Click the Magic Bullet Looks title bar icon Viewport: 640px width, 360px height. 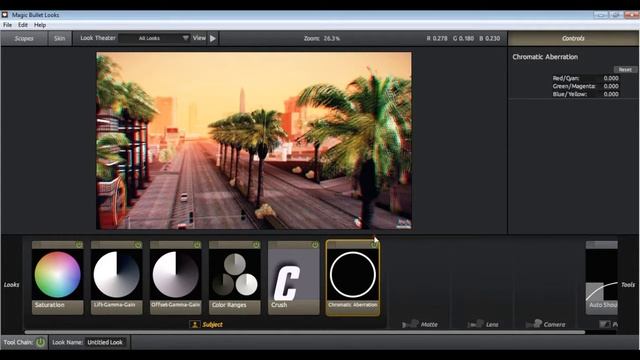click(x=5, y=15)
